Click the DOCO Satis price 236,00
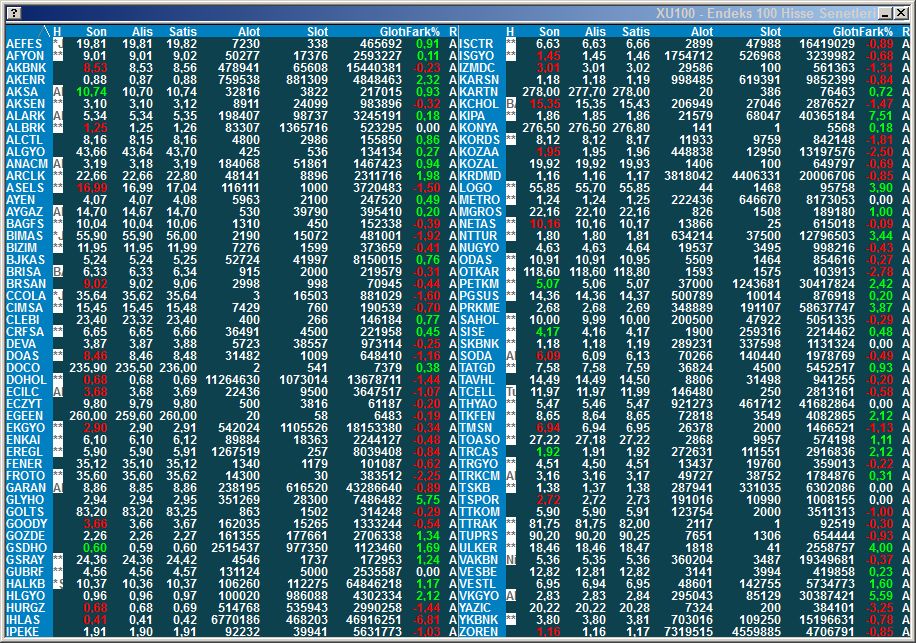The width and height of the screenshot is (916, 643). click(178, 368)
